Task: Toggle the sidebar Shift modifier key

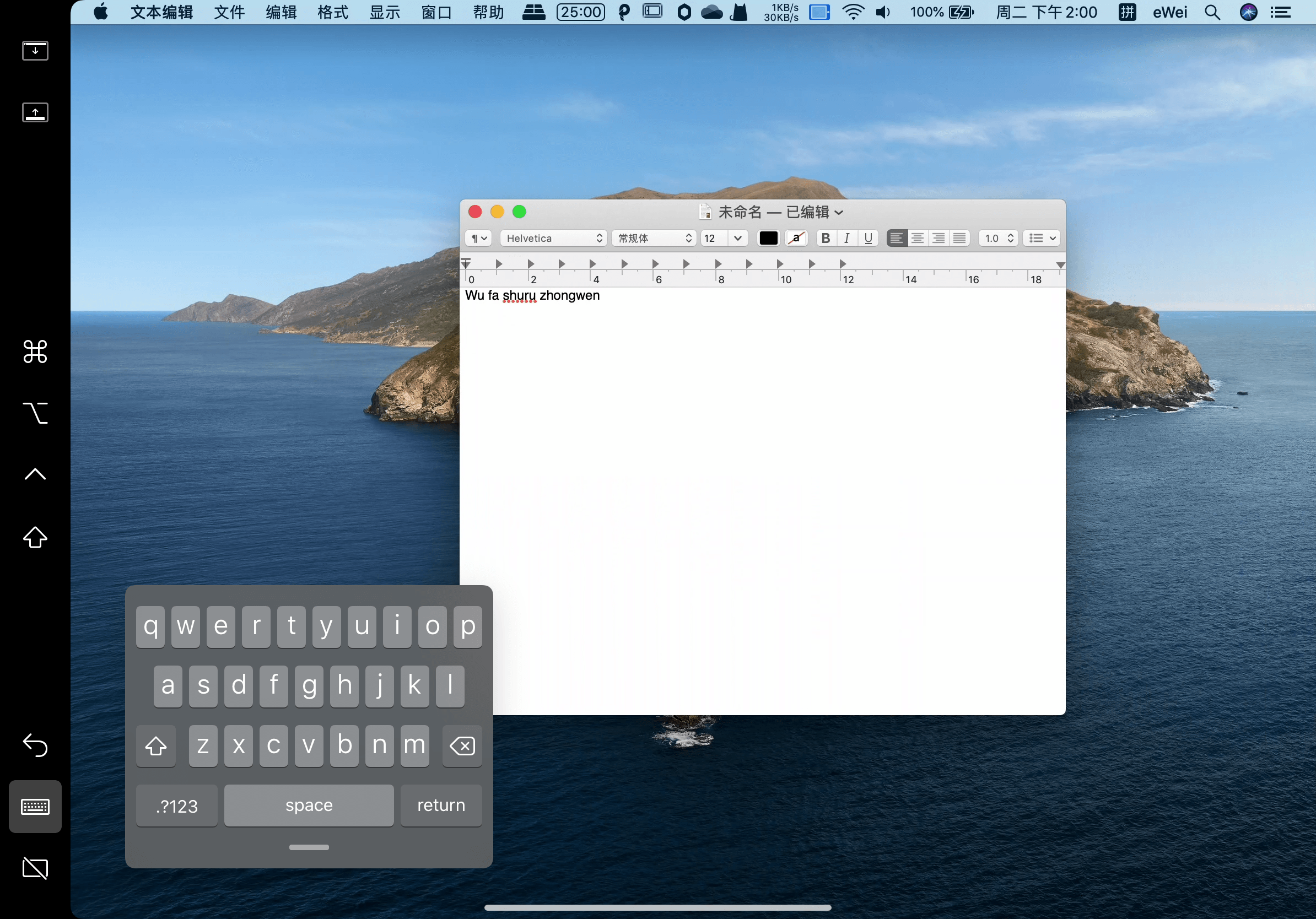Action: click(x=35, y=537)
